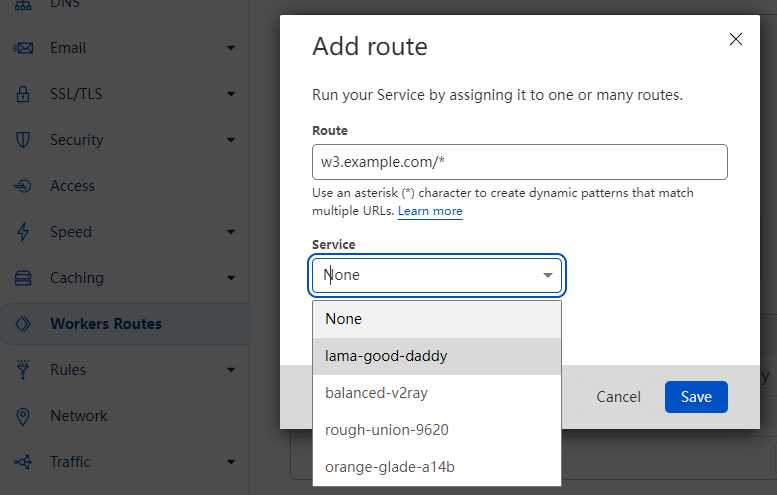Expand the Caching section chevron
This screenshot has width=777, height=495.
coord(231,278)
